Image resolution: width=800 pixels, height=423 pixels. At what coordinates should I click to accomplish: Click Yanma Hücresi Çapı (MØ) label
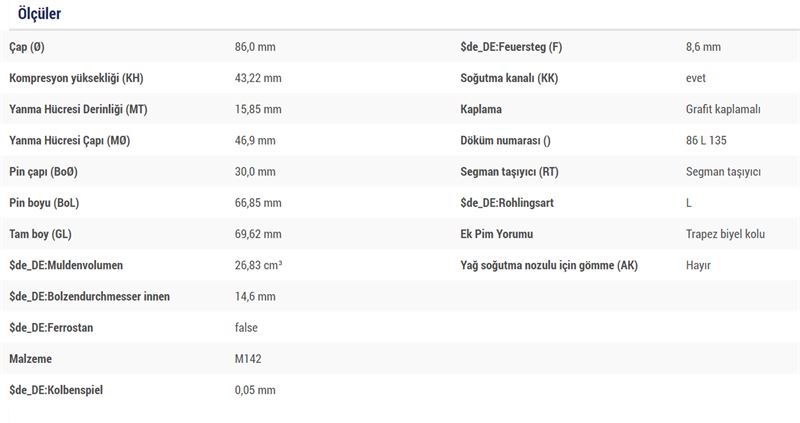point(70,140)
